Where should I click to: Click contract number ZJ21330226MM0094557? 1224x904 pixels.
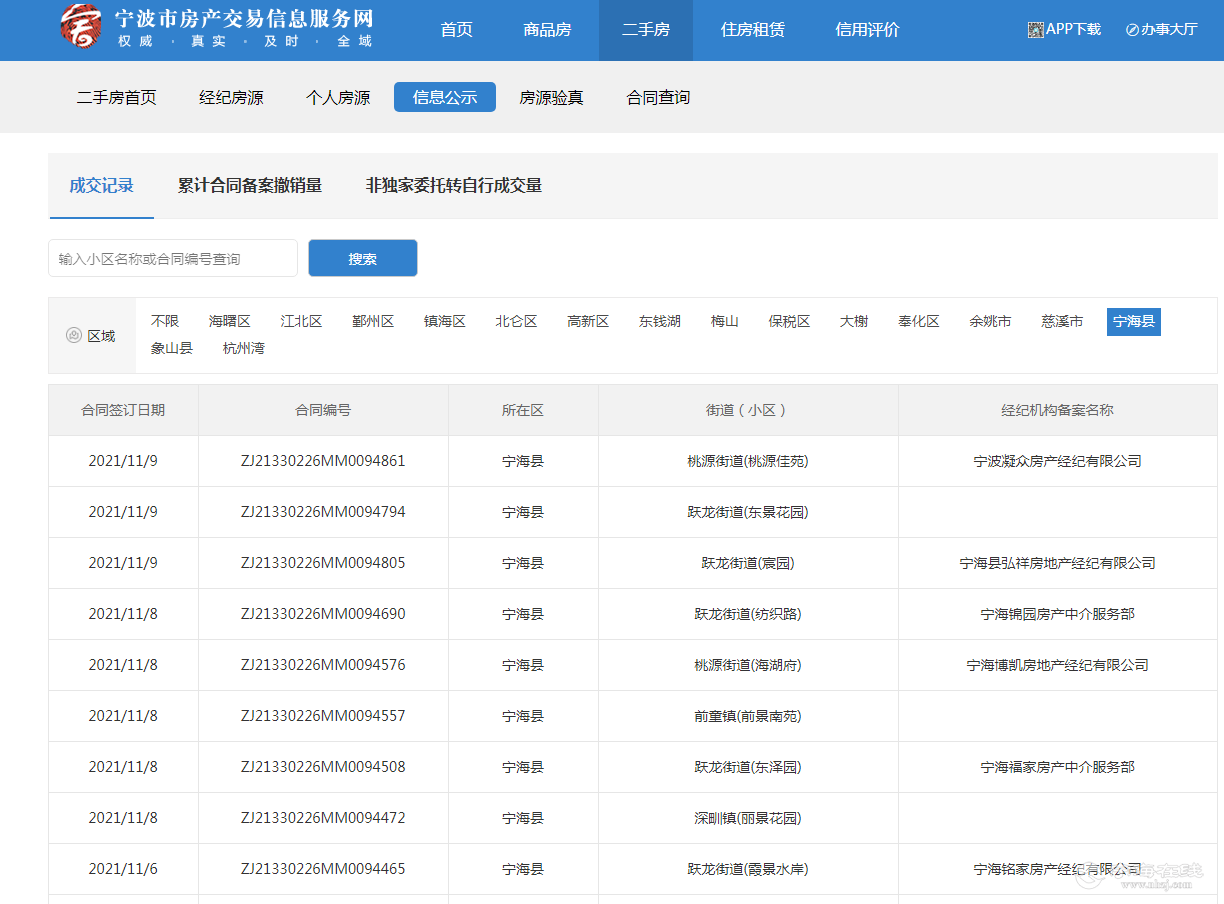tap(323, 716)
